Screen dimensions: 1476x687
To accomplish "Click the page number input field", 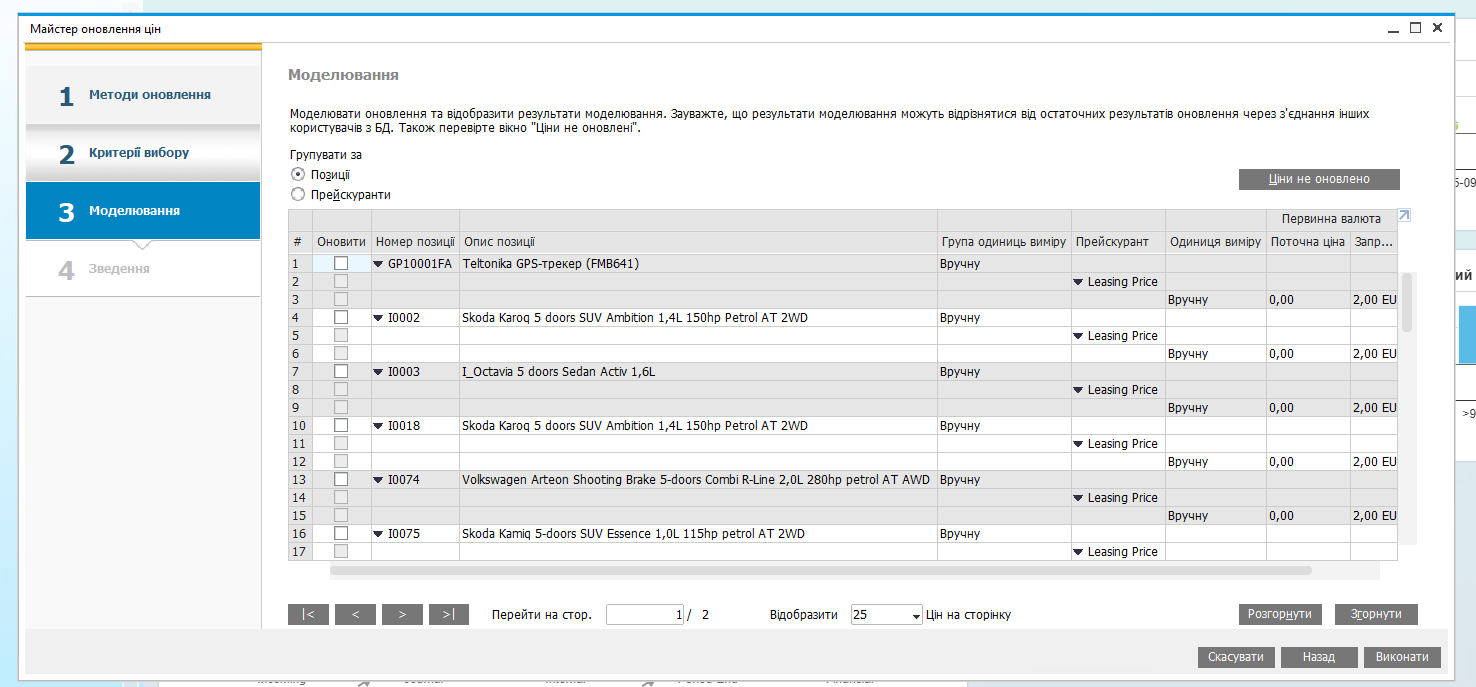I will 644,615.
